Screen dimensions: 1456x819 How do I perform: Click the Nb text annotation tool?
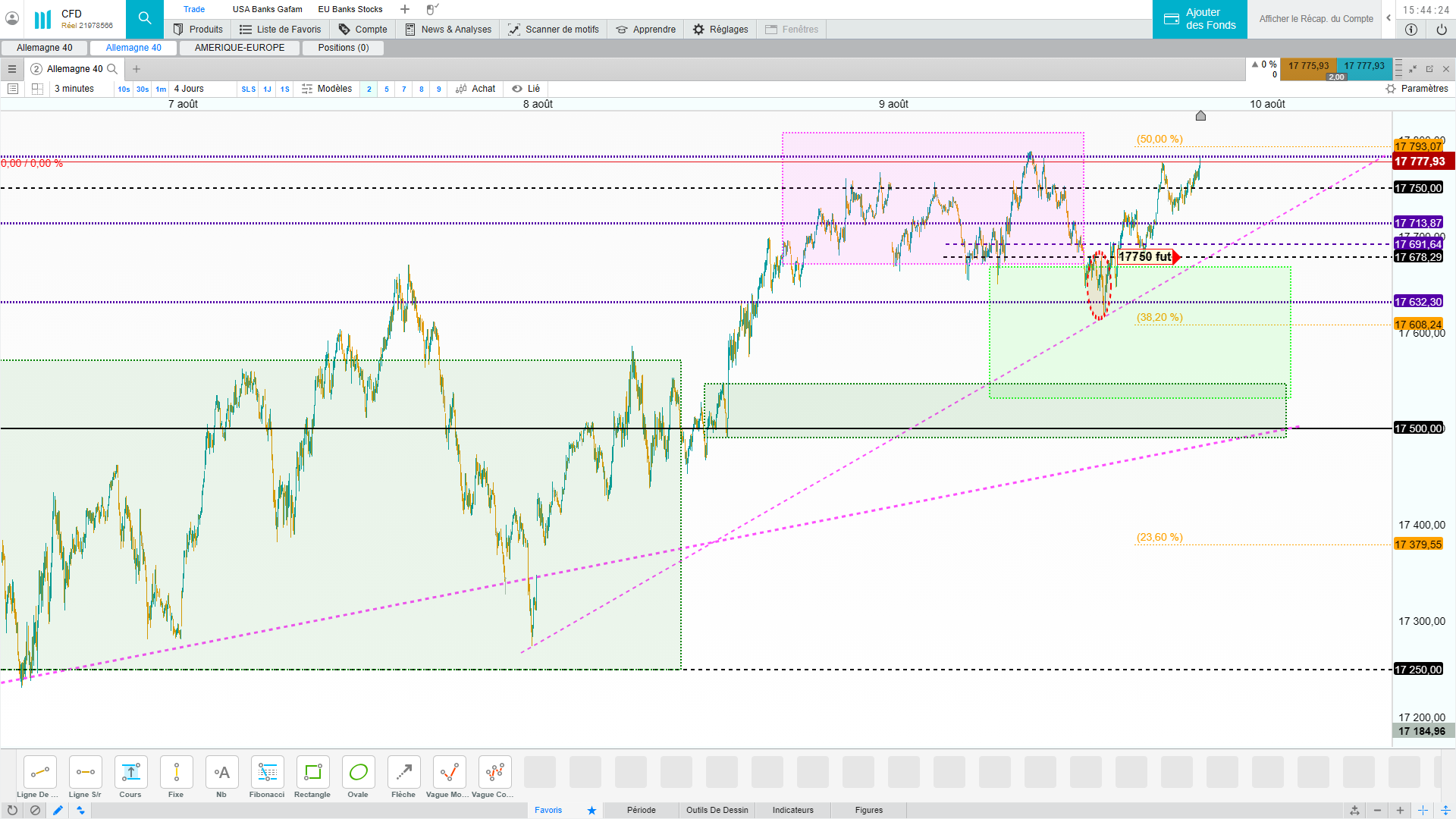point(221,773)
